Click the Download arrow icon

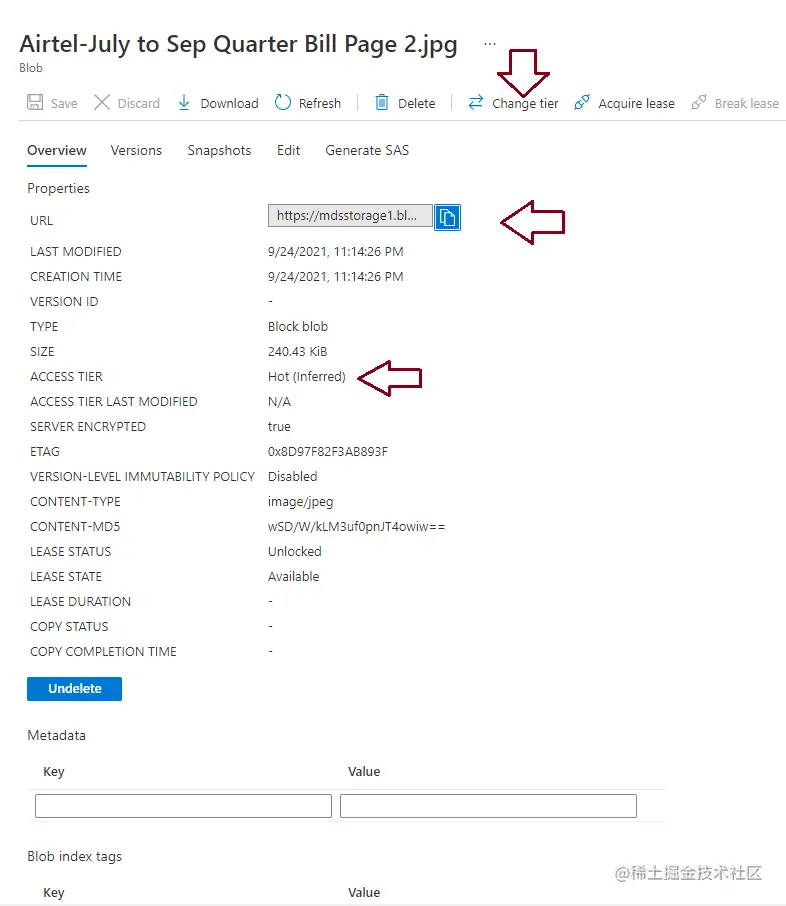click(184, 103)
